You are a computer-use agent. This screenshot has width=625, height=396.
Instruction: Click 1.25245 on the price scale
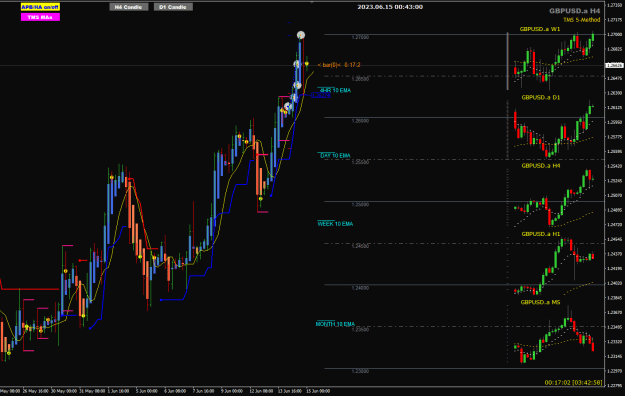click(x=615, y=181)
